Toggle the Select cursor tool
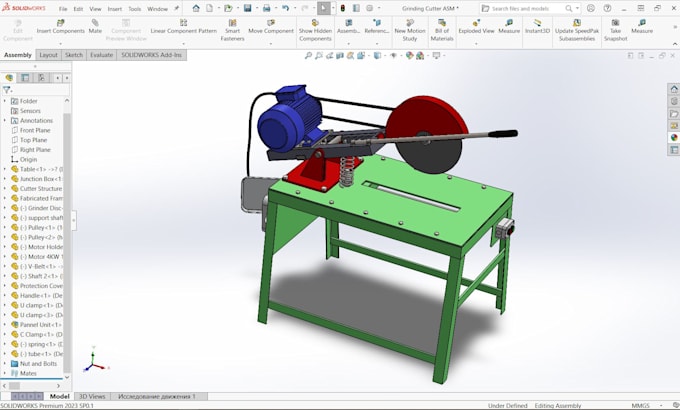The height and width of the screenshot is (410, 680). point(324,8)
